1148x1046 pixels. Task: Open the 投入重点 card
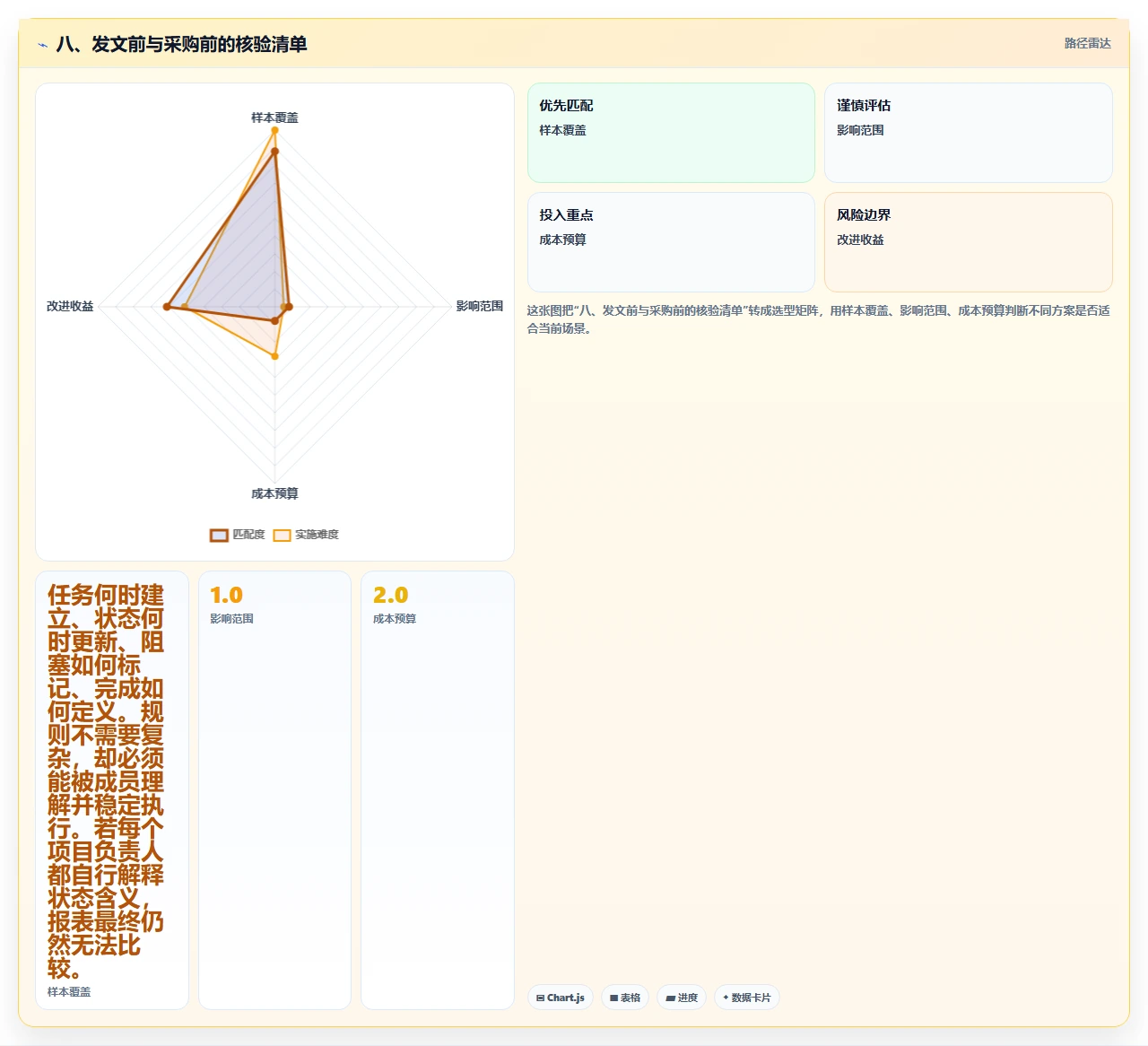pyautogui.click(x=671, y=242)
